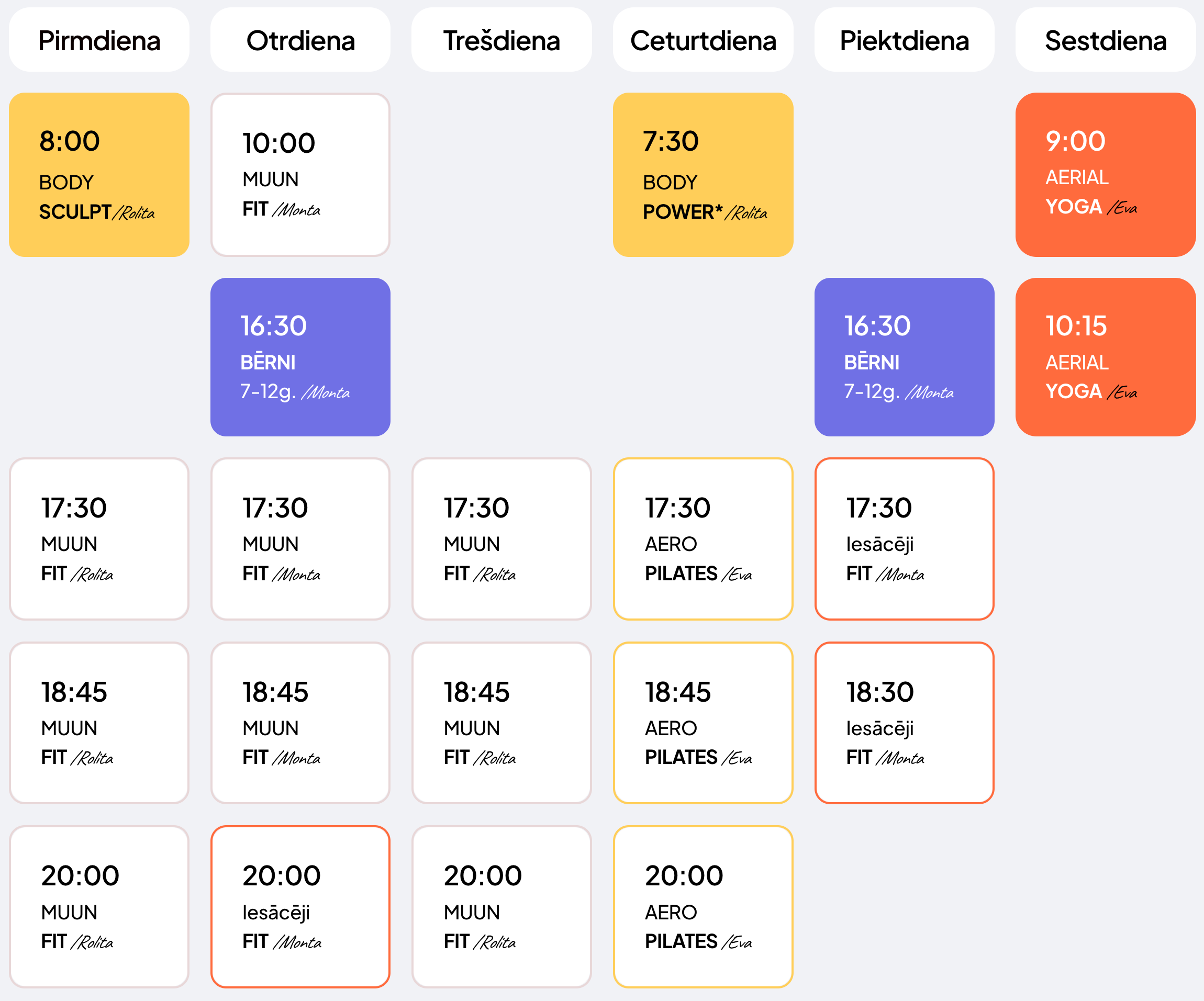Select Friday 18:30 Iesācēji FIT class
This screenshot has width=1204, height=1001.
click(904, 723)
